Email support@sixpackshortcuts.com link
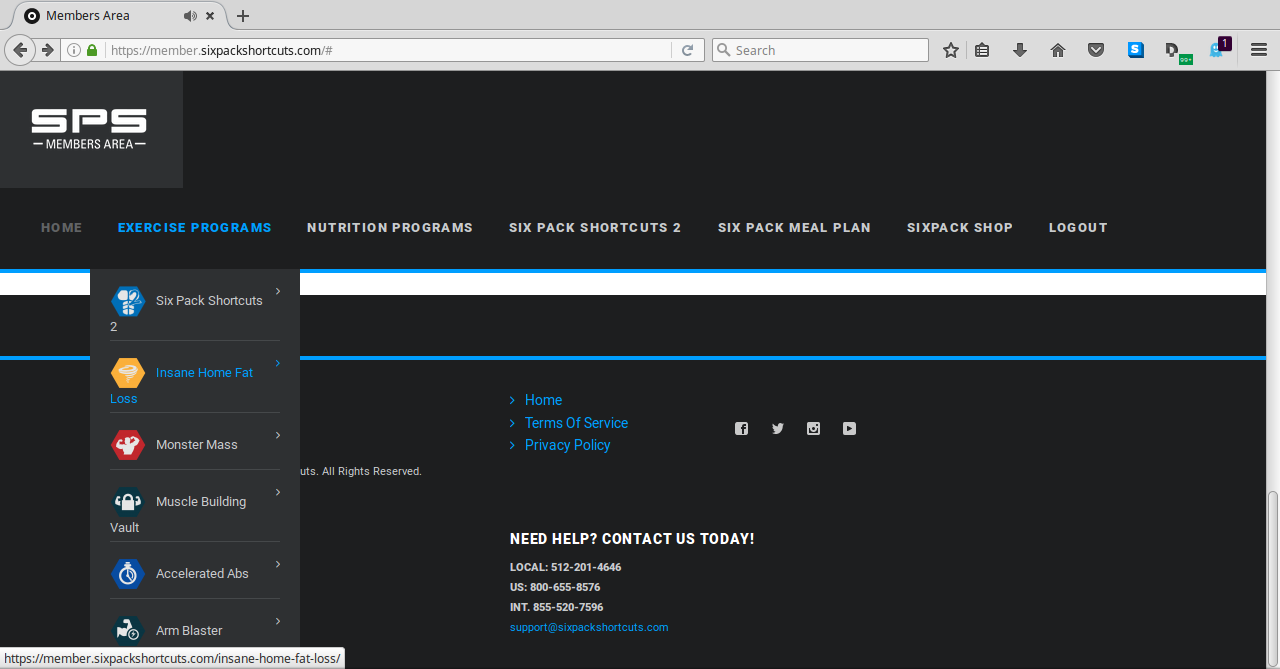The width and height of the screenshot is (1280, 669). click(x=589, y=628)
